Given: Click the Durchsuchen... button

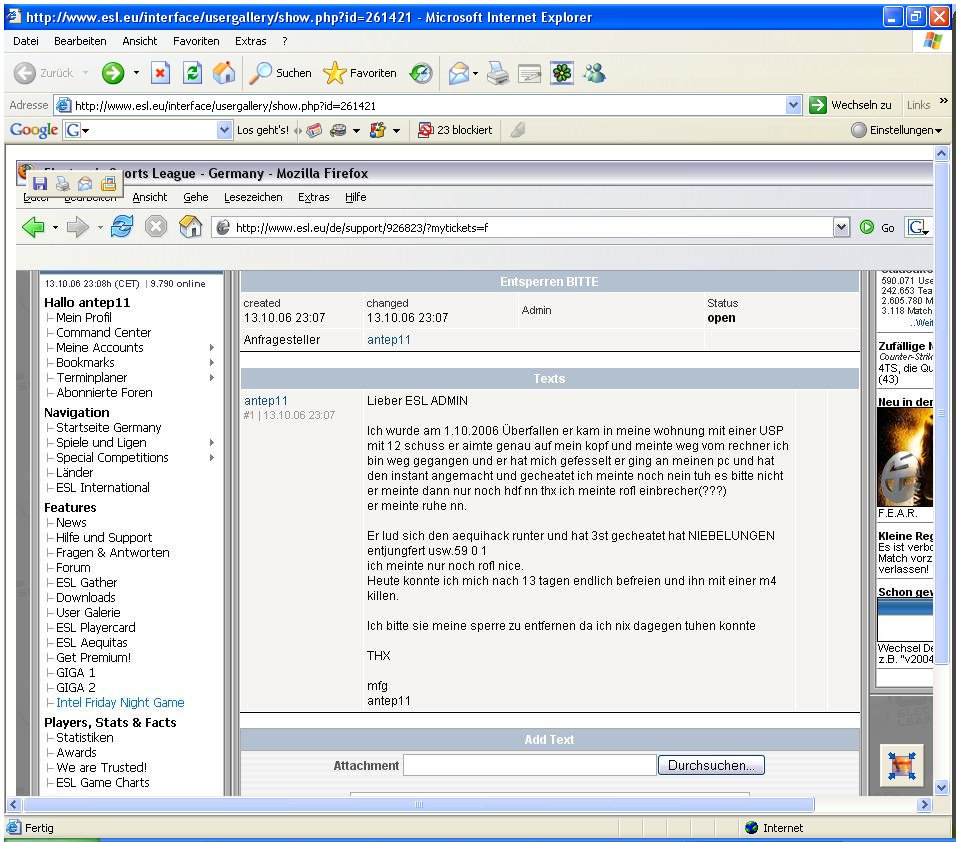Looking at the screenshot, I should pos(711,765).
